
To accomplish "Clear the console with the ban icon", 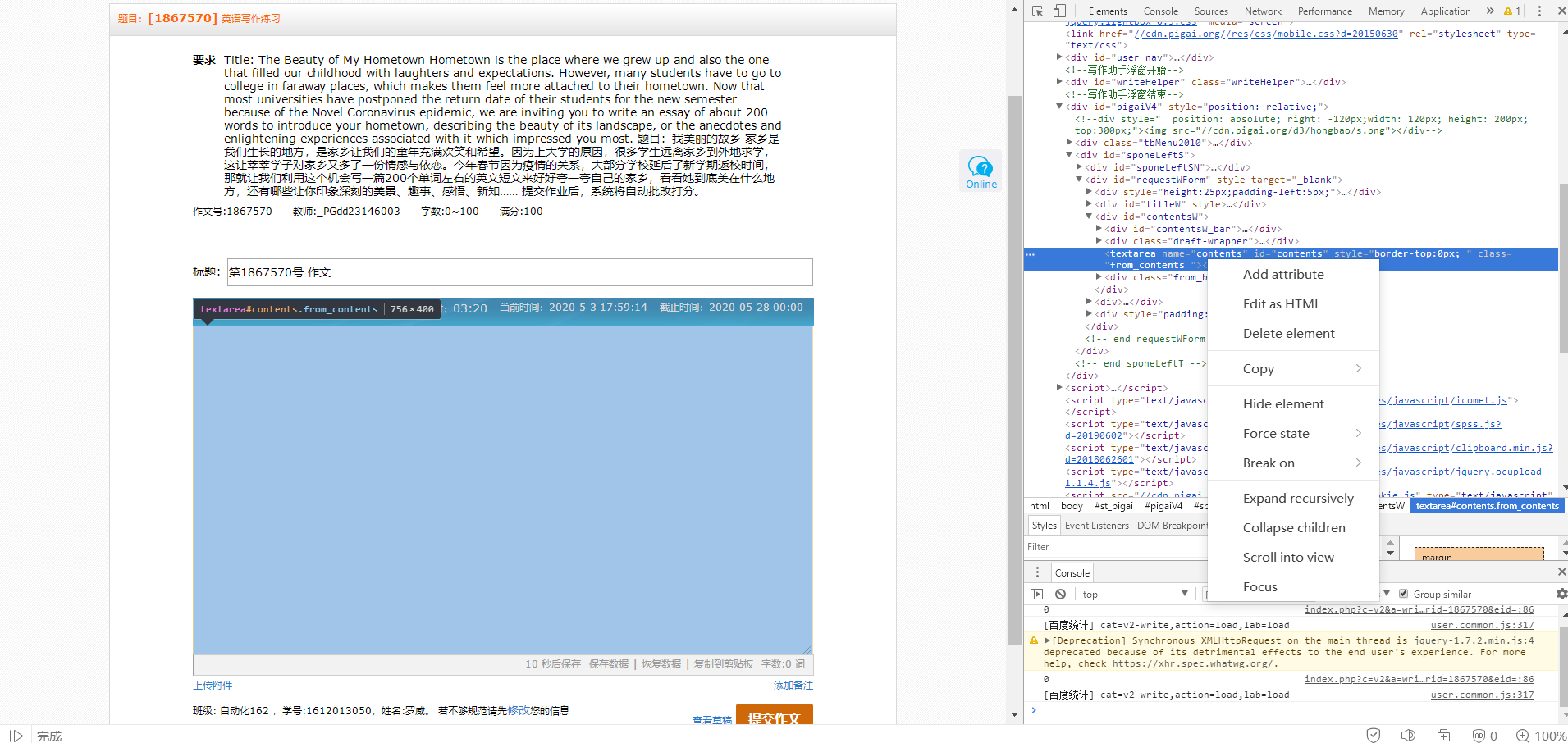I will click(1060, 594).
